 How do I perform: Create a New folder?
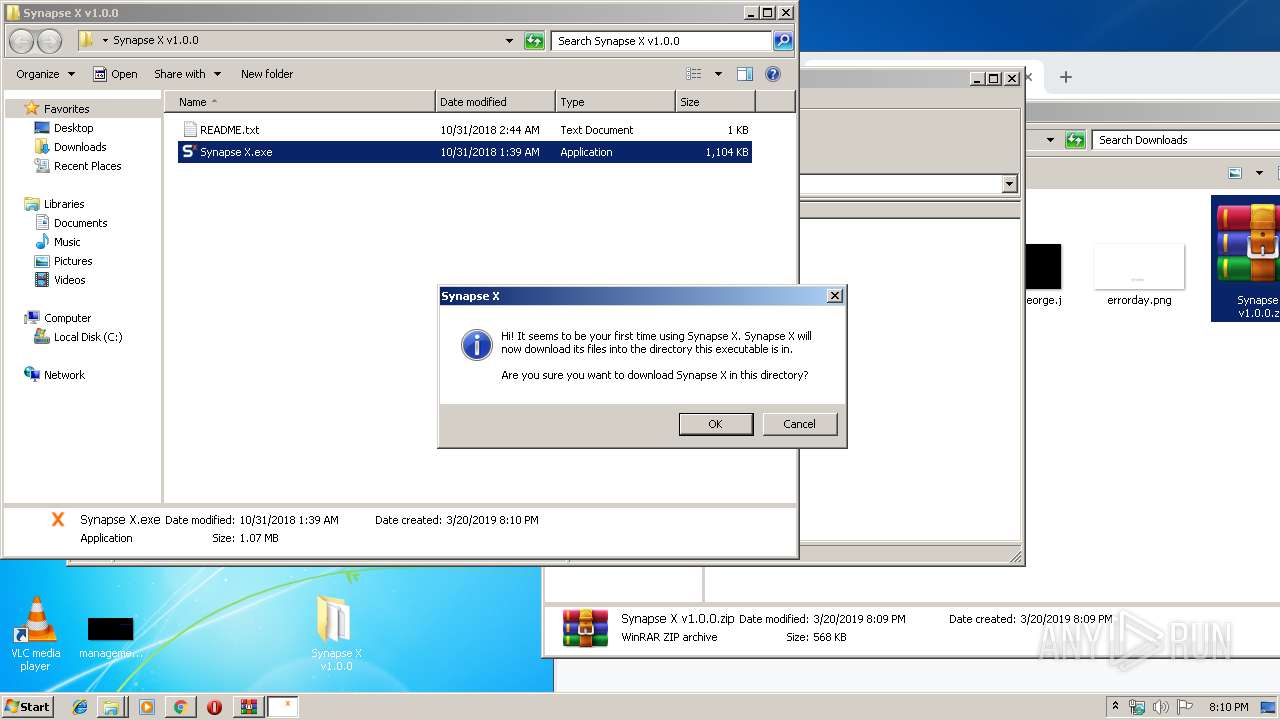click(267, 74)
